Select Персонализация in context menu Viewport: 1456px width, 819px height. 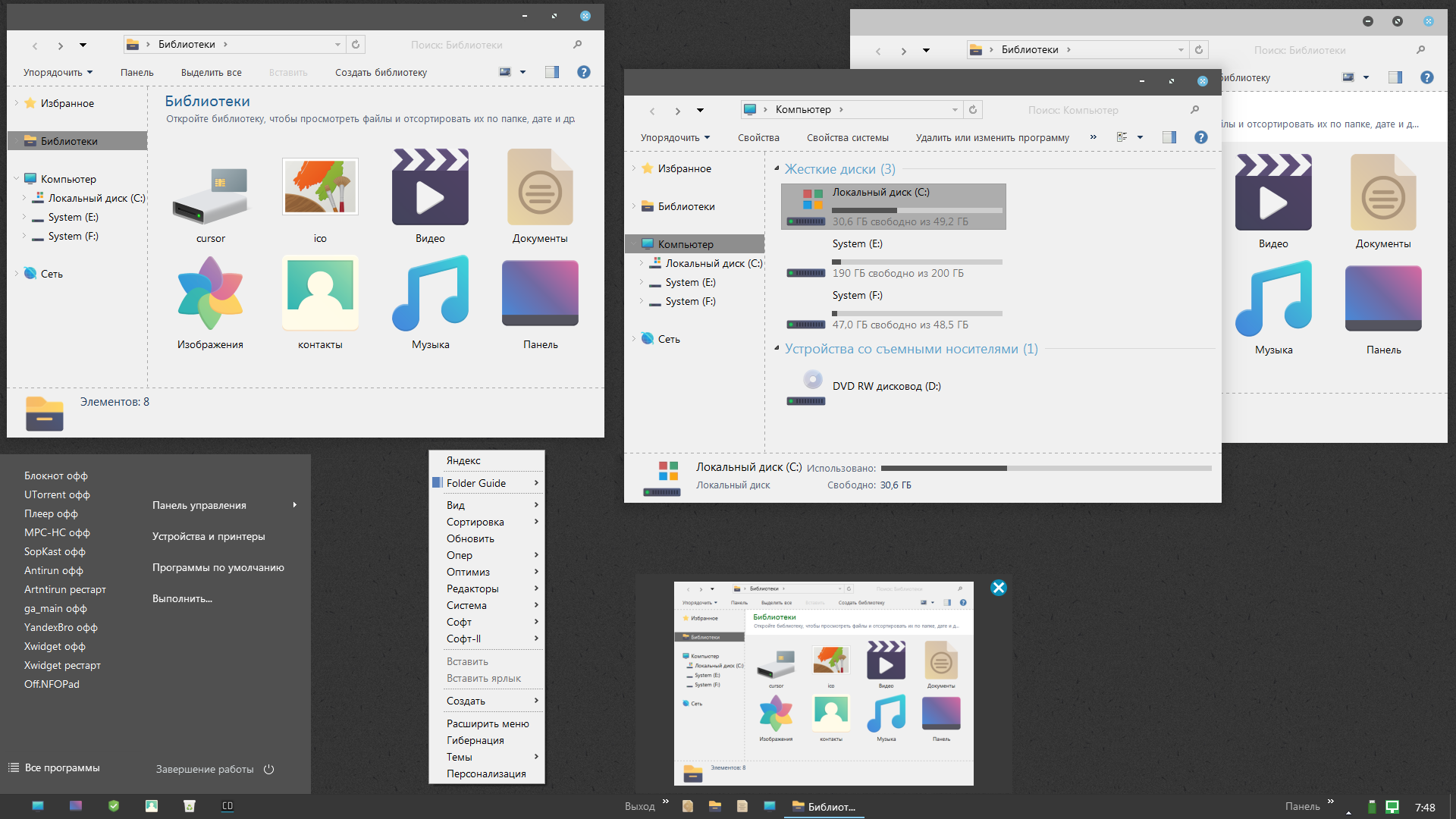pos(485,773)
